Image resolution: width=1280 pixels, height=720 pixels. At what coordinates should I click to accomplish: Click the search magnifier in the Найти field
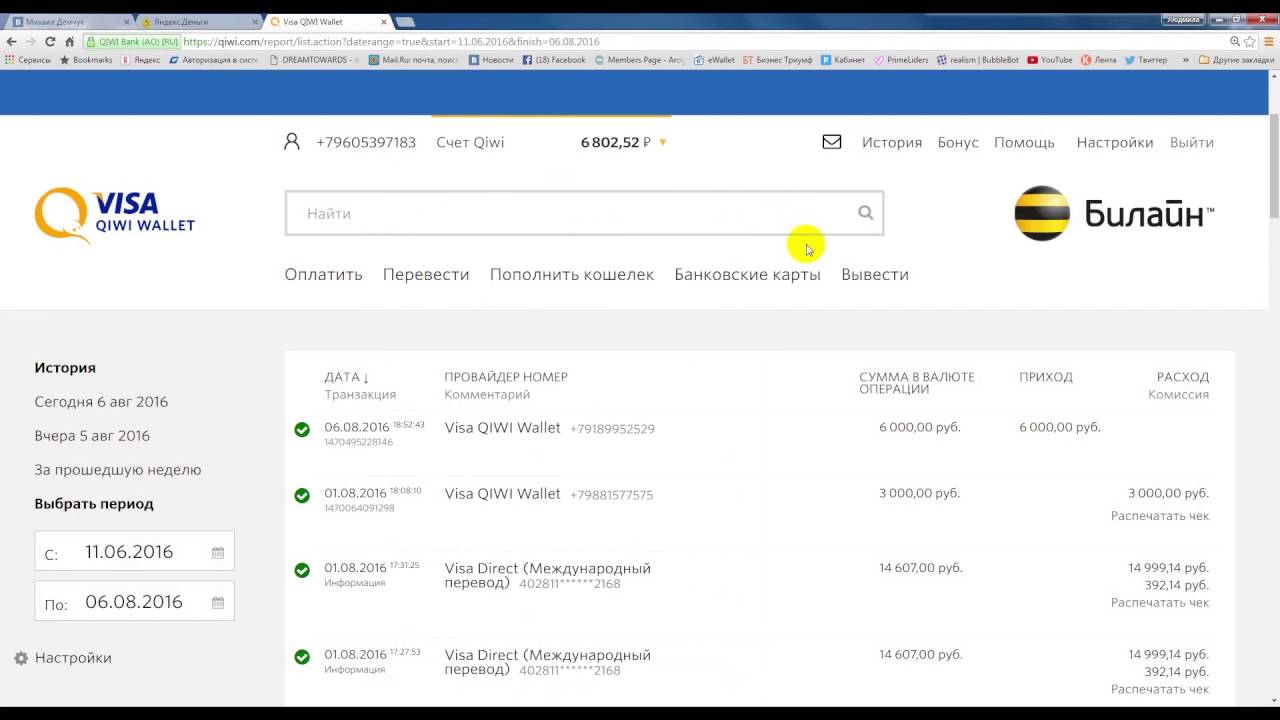(865, 213)
